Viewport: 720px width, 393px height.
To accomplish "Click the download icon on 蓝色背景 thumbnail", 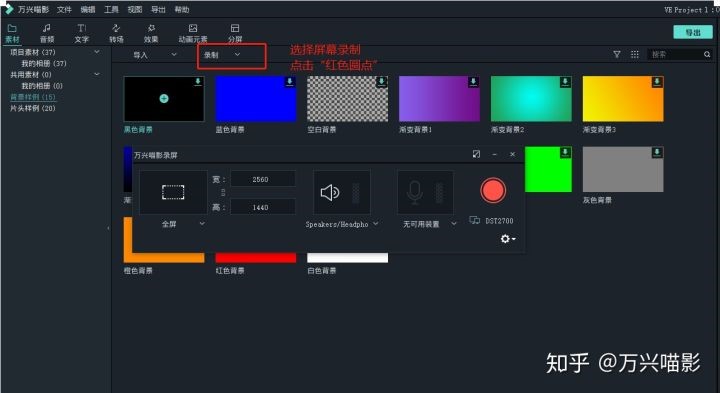I will [x=290, y=81].
